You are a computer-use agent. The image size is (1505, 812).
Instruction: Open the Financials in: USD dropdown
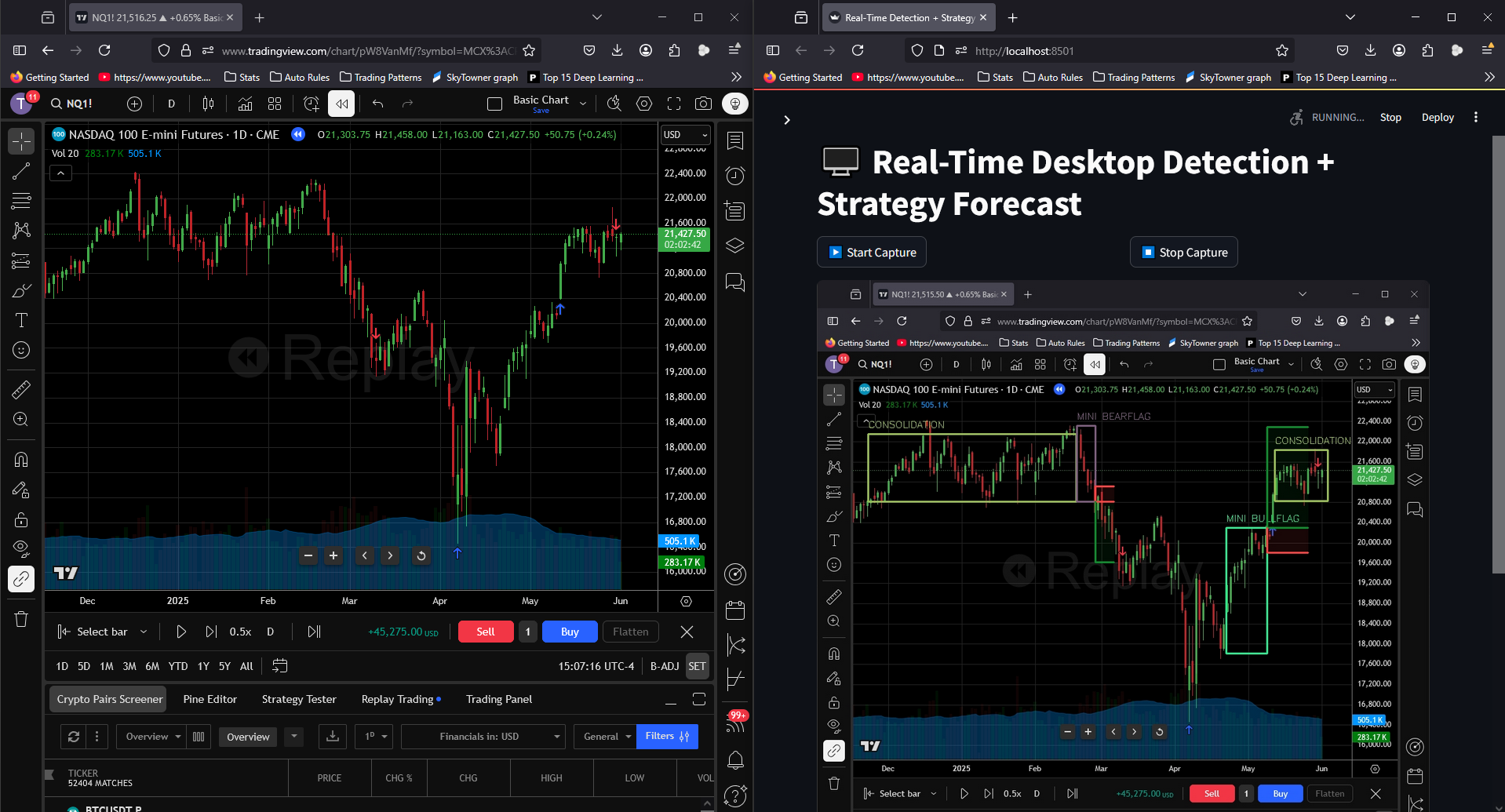[x=483, y=737]
